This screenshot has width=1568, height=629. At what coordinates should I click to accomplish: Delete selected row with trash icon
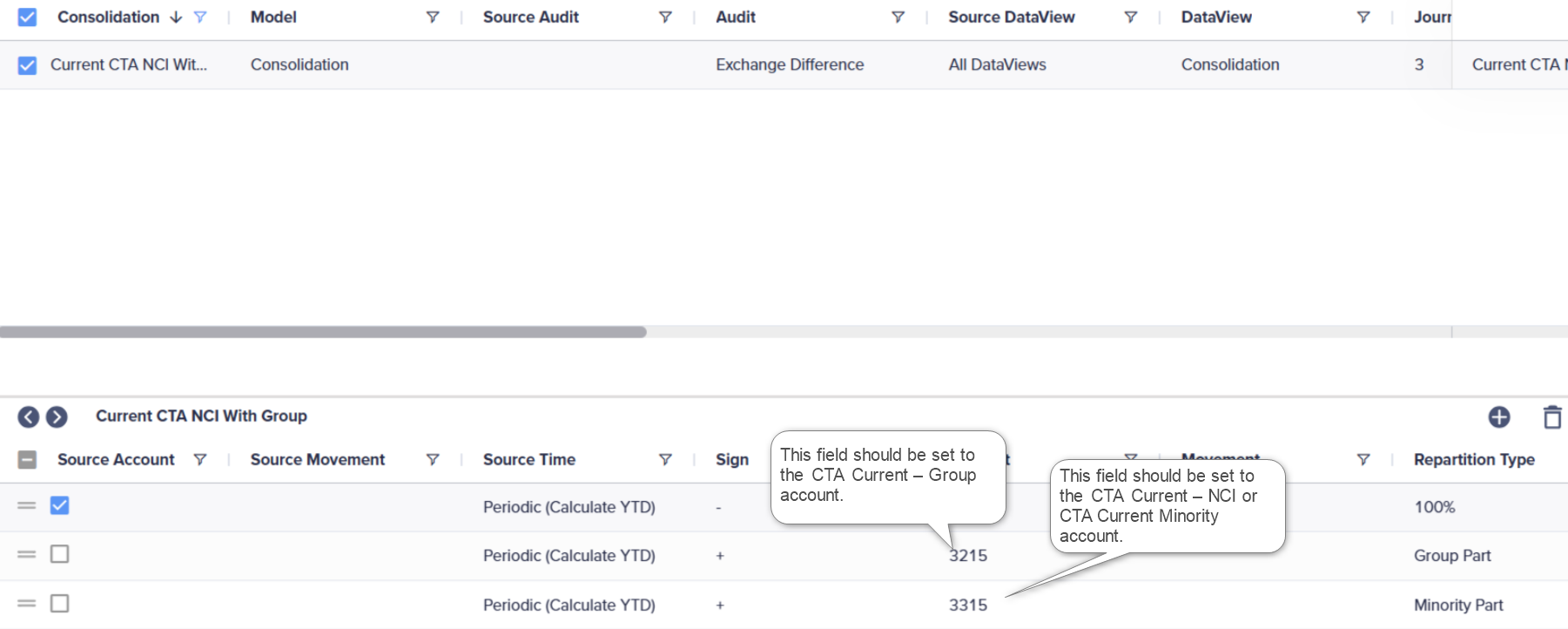tap(1552, 417)
